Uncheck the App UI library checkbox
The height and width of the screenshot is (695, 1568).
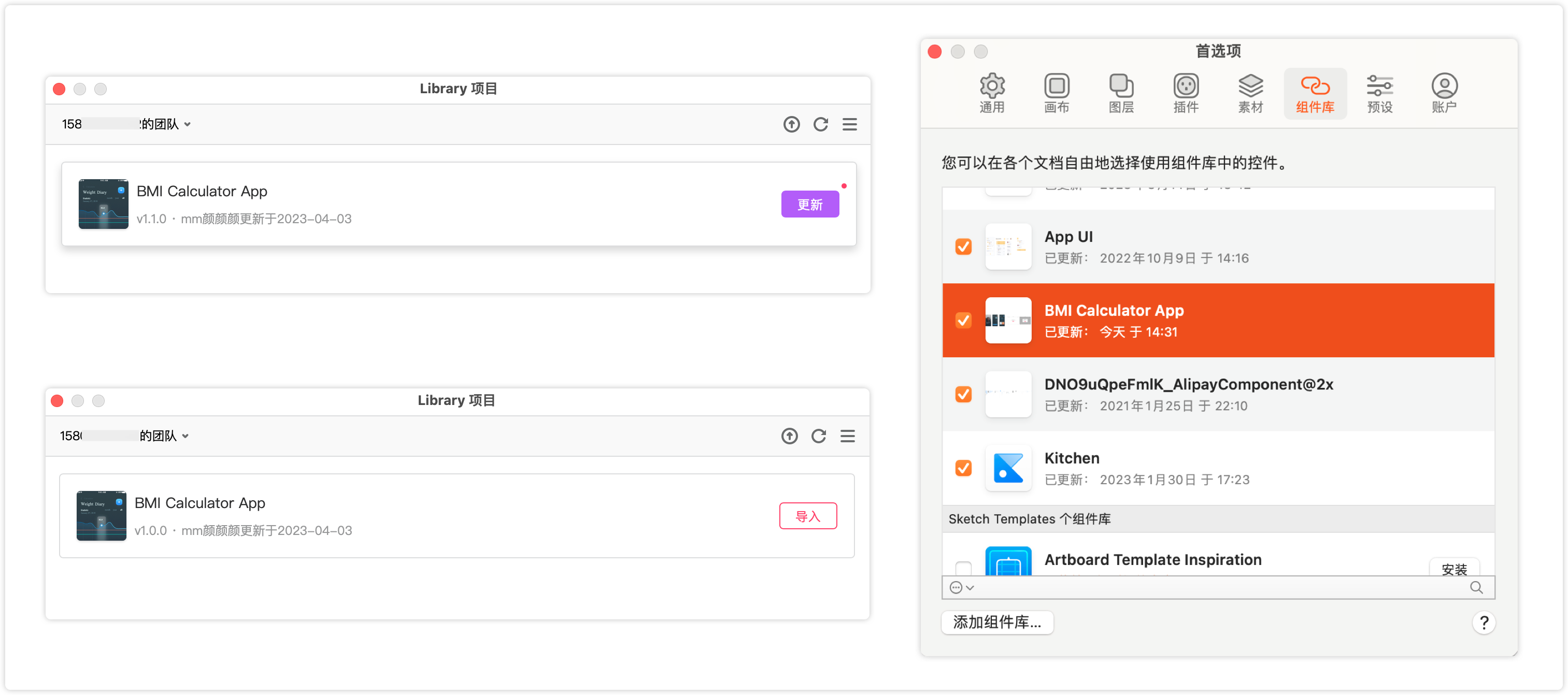(x=963, y=247)
